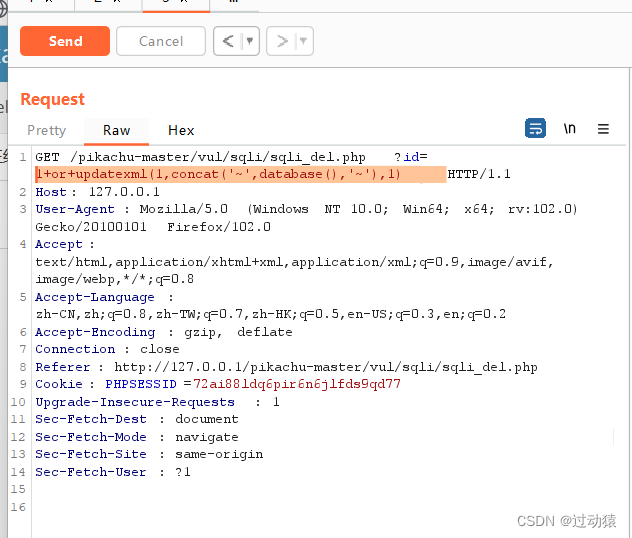Image resolution: width=632 pixels, height=538 pixels.
Task: Click the red PHPSESSID cookie value
Action: pyautogui.click(x=297, y=384)
